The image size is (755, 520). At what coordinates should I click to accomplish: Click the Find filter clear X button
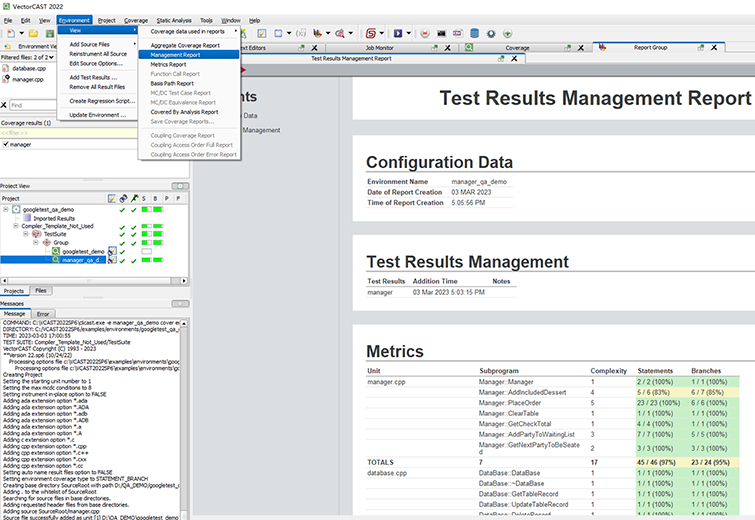(4, 105)
